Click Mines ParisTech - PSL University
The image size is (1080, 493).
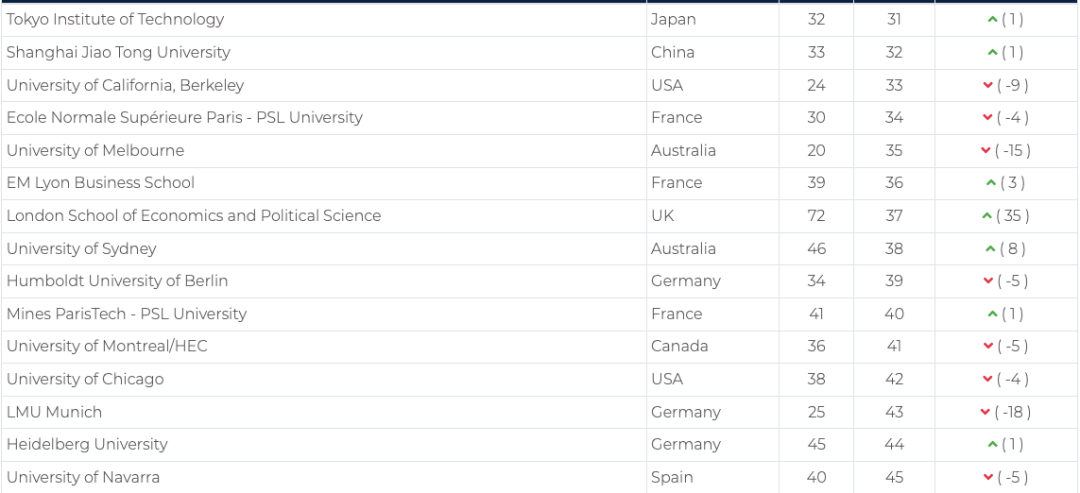tap(126, 314)
